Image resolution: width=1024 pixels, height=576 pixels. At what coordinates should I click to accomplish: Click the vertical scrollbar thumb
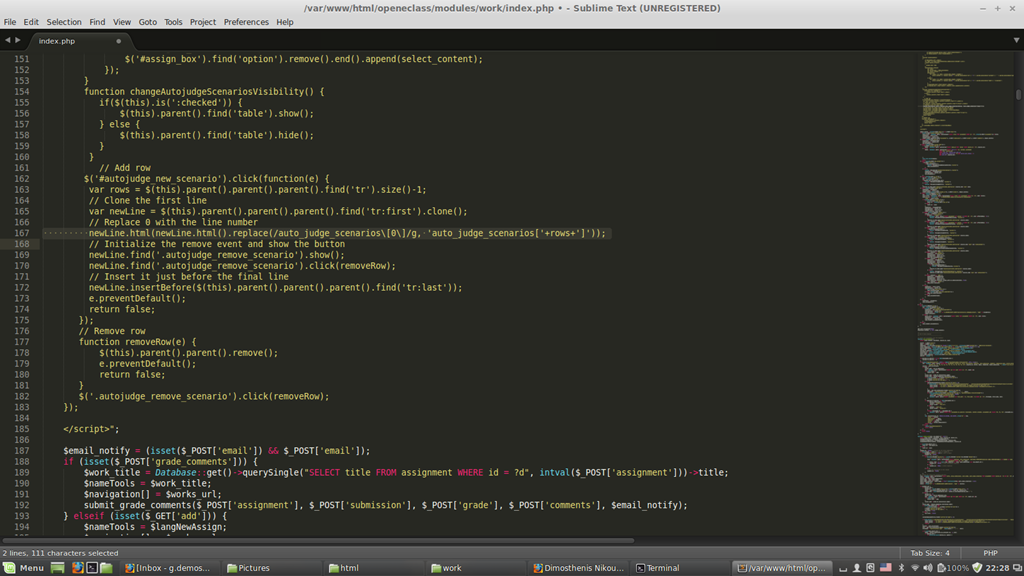point(1018,95)
